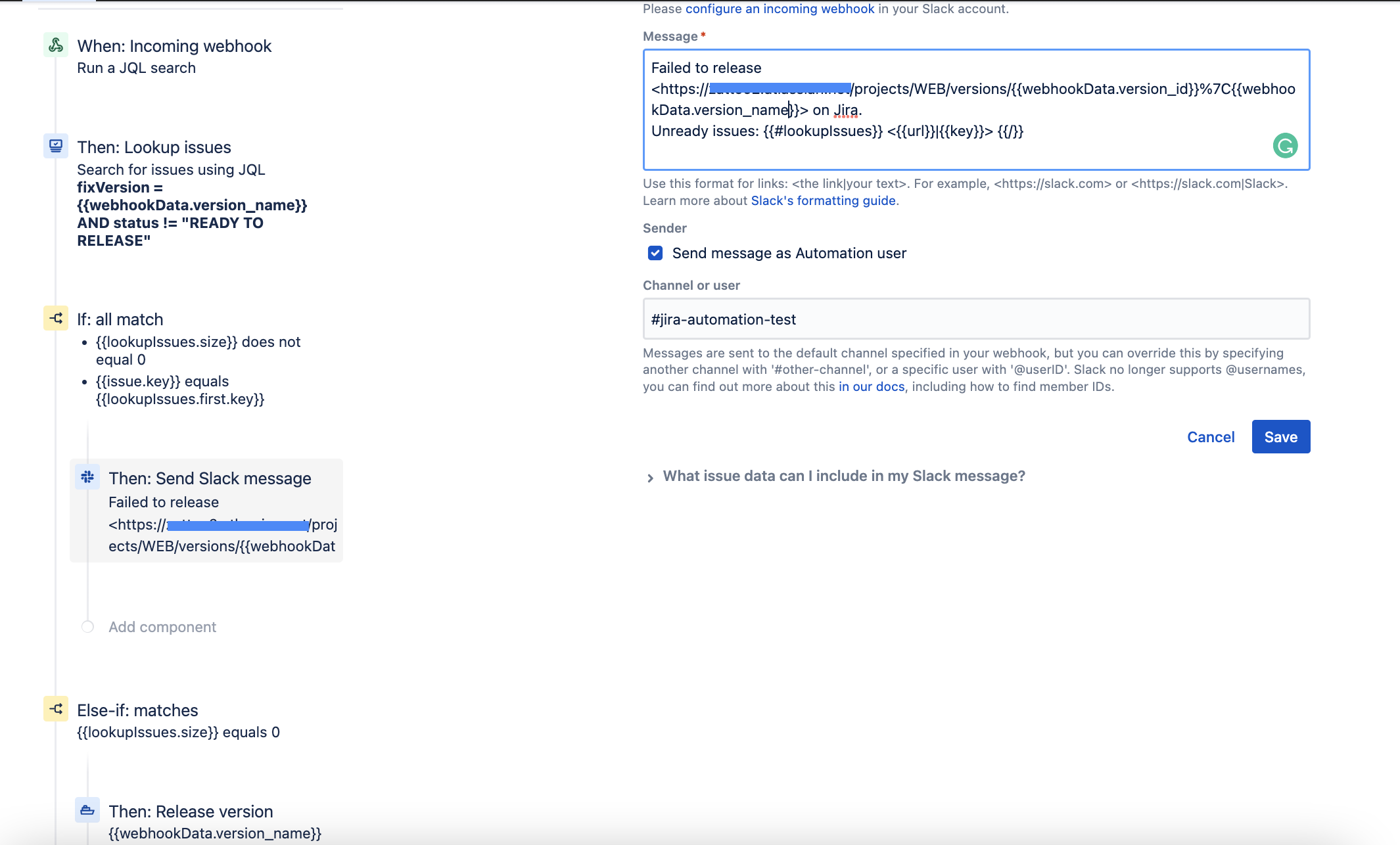1400x845 pixels.
Task: Select the 'Else-if: matches' branch icon
Action: click(x=56, y=709)
